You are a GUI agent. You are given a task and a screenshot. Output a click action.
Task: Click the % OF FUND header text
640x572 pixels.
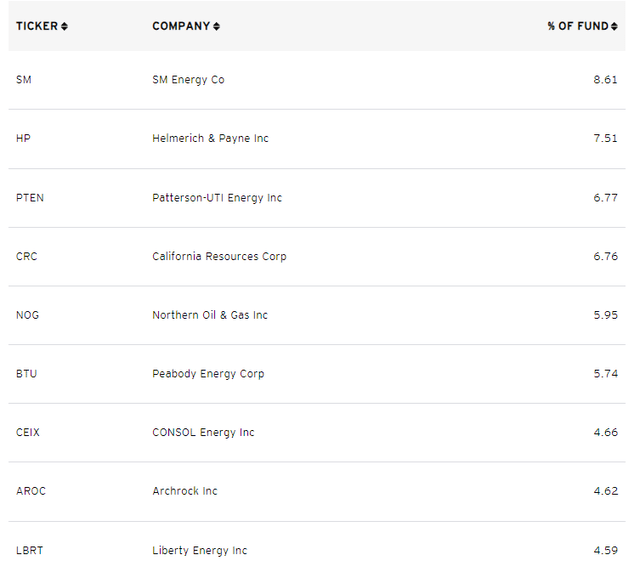(x=577, y=27)
